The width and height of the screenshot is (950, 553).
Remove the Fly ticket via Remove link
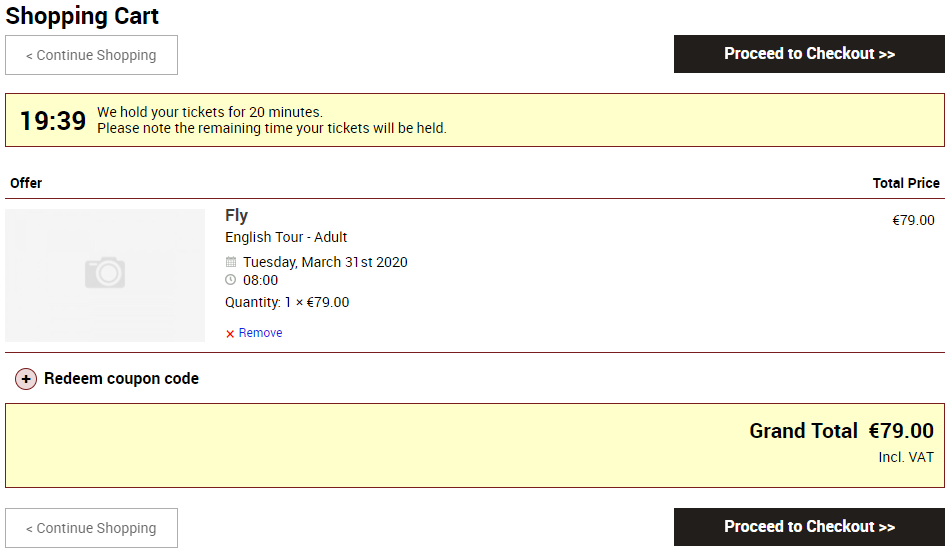260,333
